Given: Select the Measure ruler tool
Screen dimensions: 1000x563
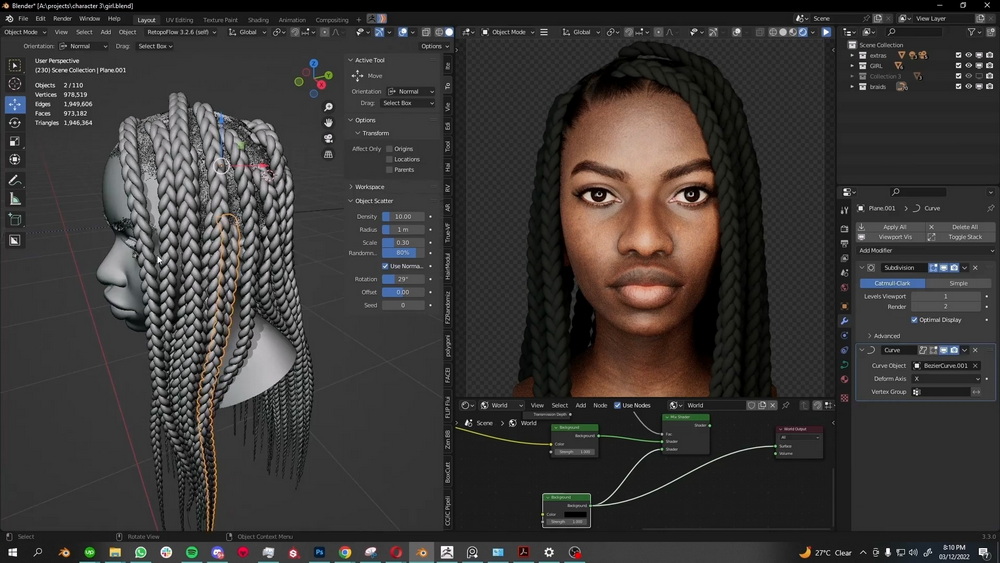Looking at the screenshot, I should click(15, 200).
